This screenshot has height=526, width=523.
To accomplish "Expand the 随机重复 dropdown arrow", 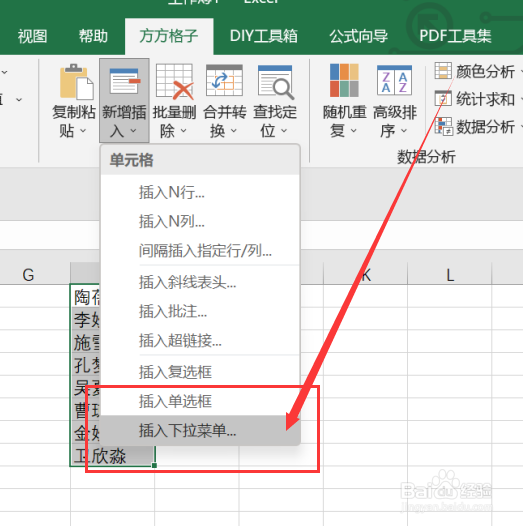I will (353, 130).
